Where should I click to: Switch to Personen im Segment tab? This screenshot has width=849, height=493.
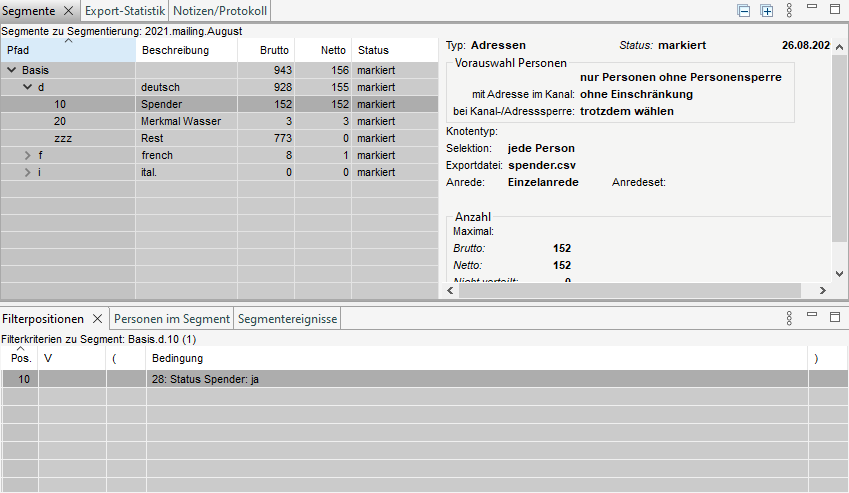[171, 319]
